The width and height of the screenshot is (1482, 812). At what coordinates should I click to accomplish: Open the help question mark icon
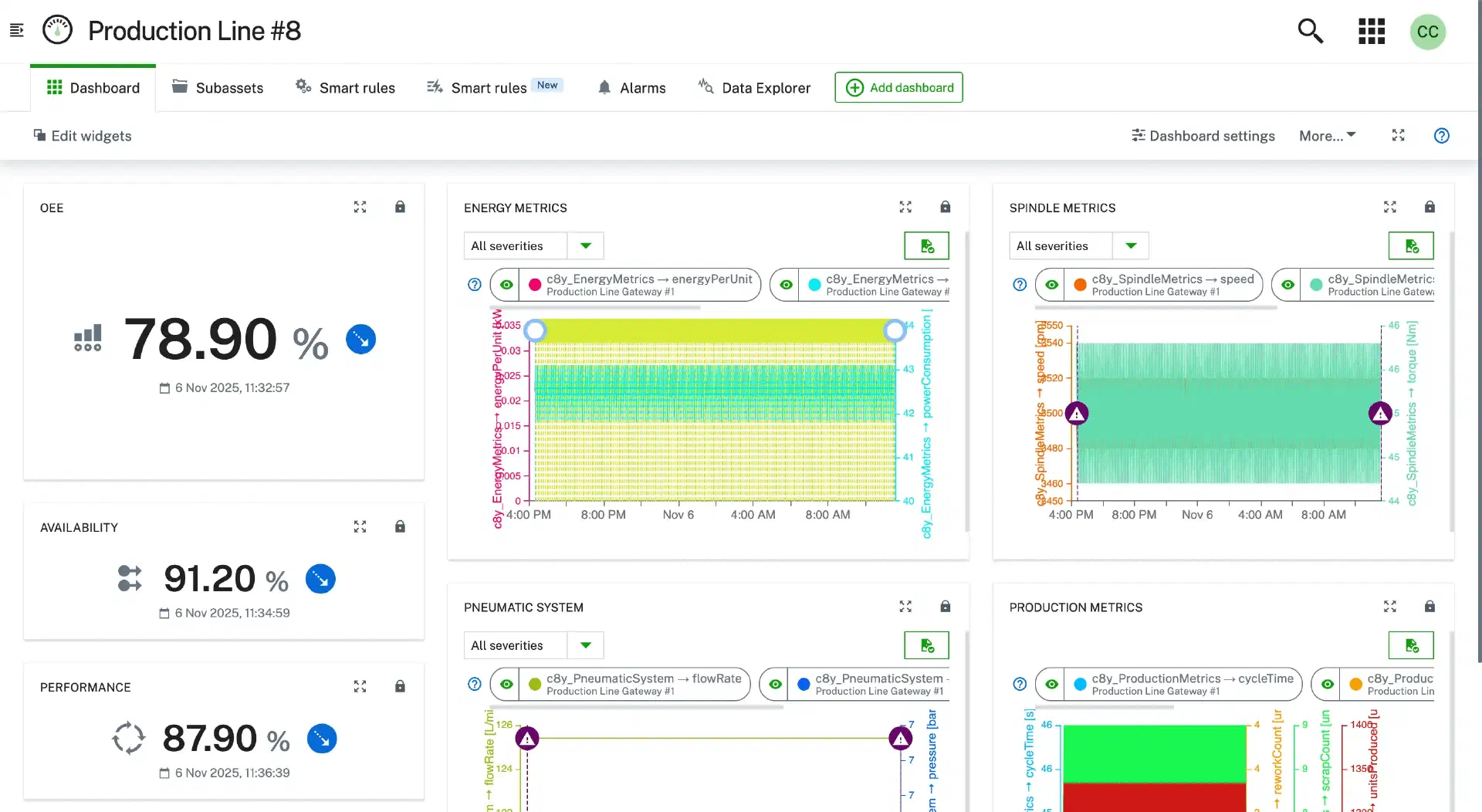coord(1441,136)
